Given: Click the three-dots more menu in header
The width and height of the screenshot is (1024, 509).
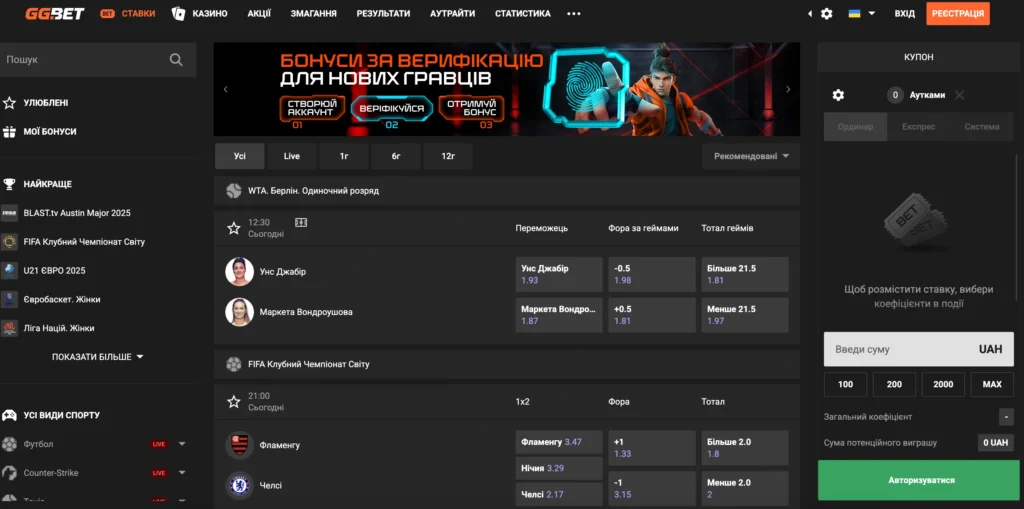Looking at the screenshot, I should [x=573, y=14].
